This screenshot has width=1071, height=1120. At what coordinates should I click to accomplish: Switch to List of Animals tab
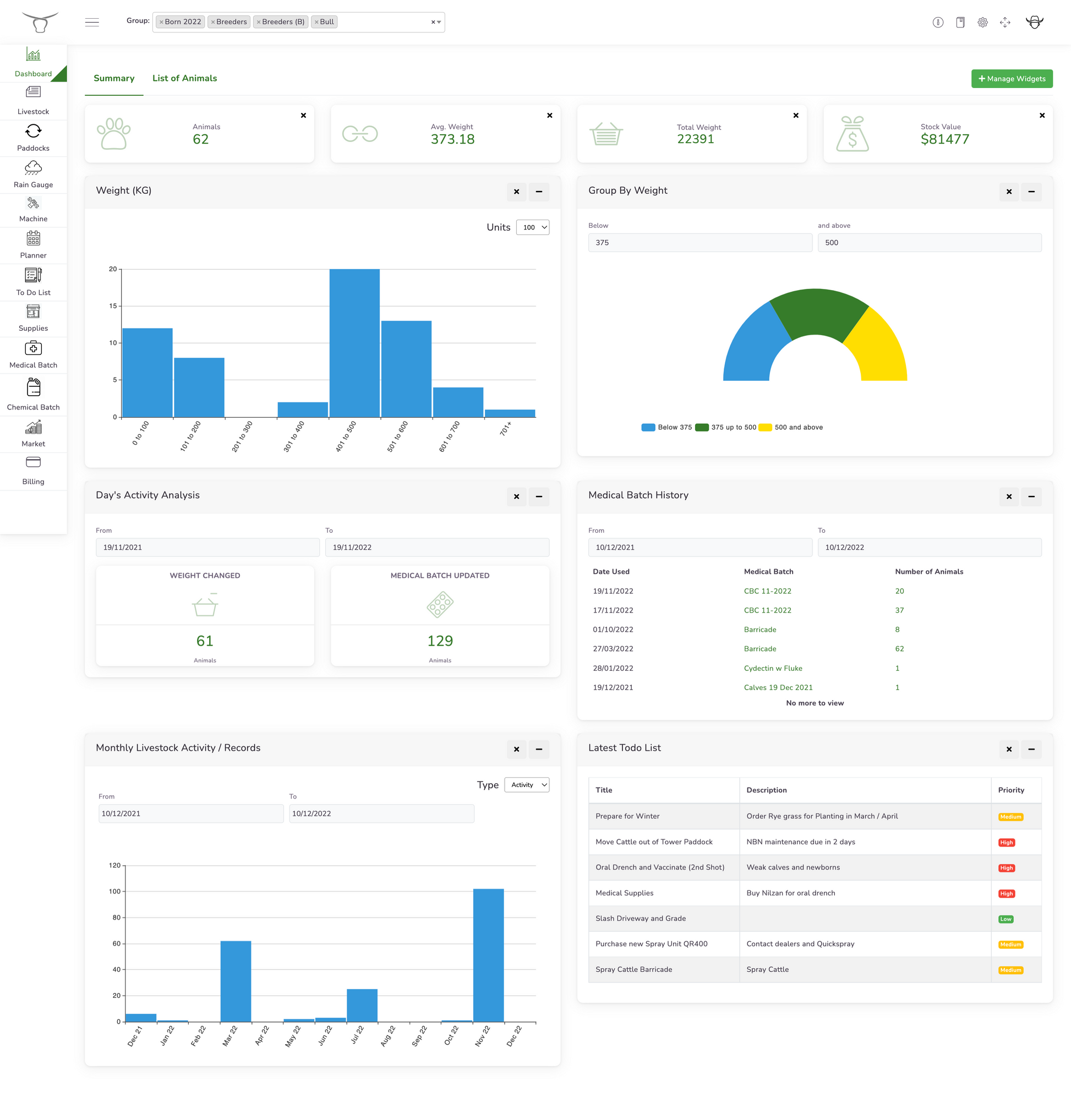coord(184,78)
